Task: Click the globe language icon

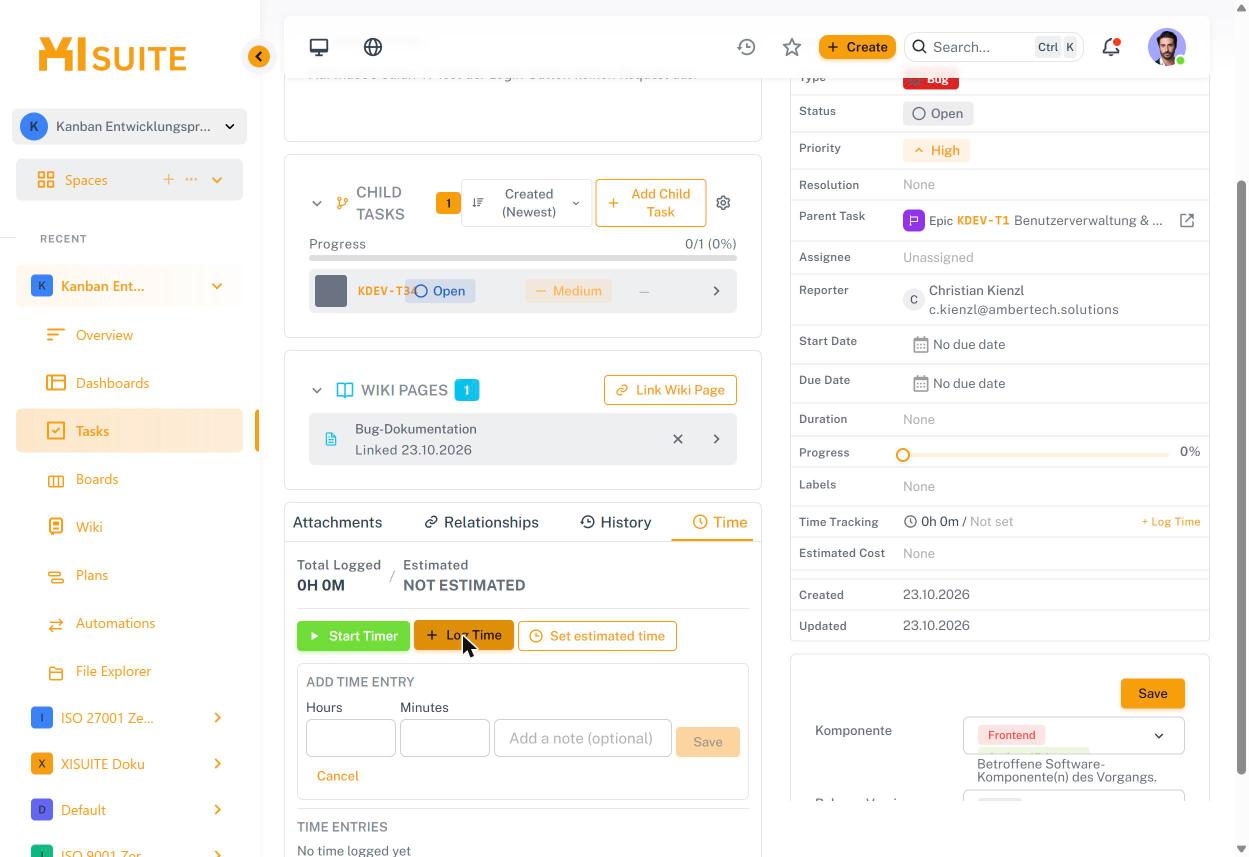Action: point(373,47)
